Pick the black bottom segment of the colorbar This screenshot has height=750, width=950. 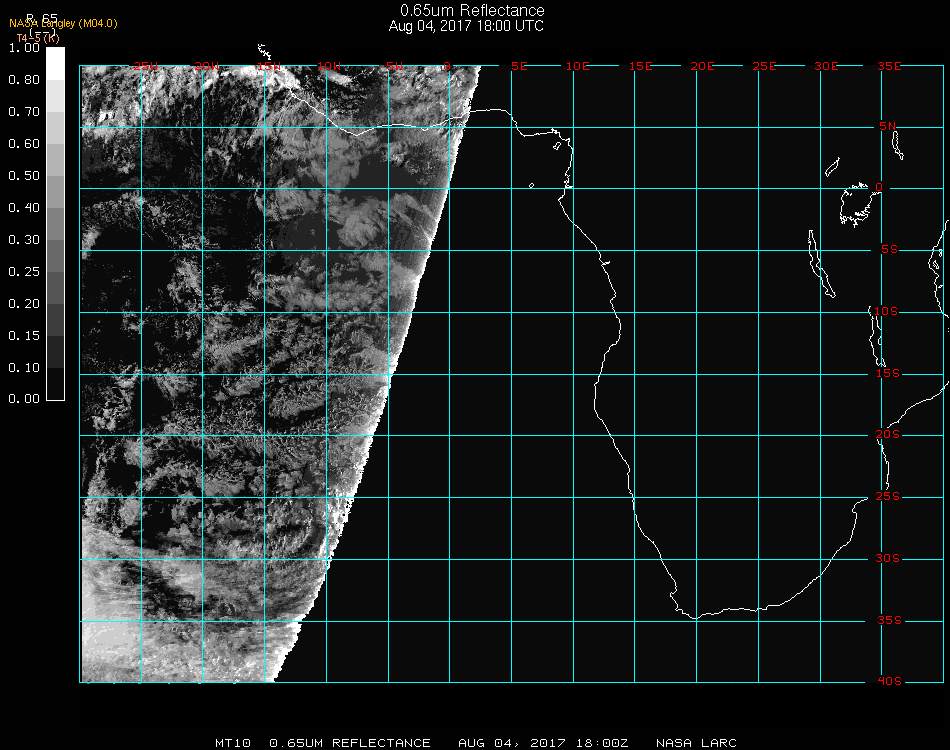tap(55, 384)
